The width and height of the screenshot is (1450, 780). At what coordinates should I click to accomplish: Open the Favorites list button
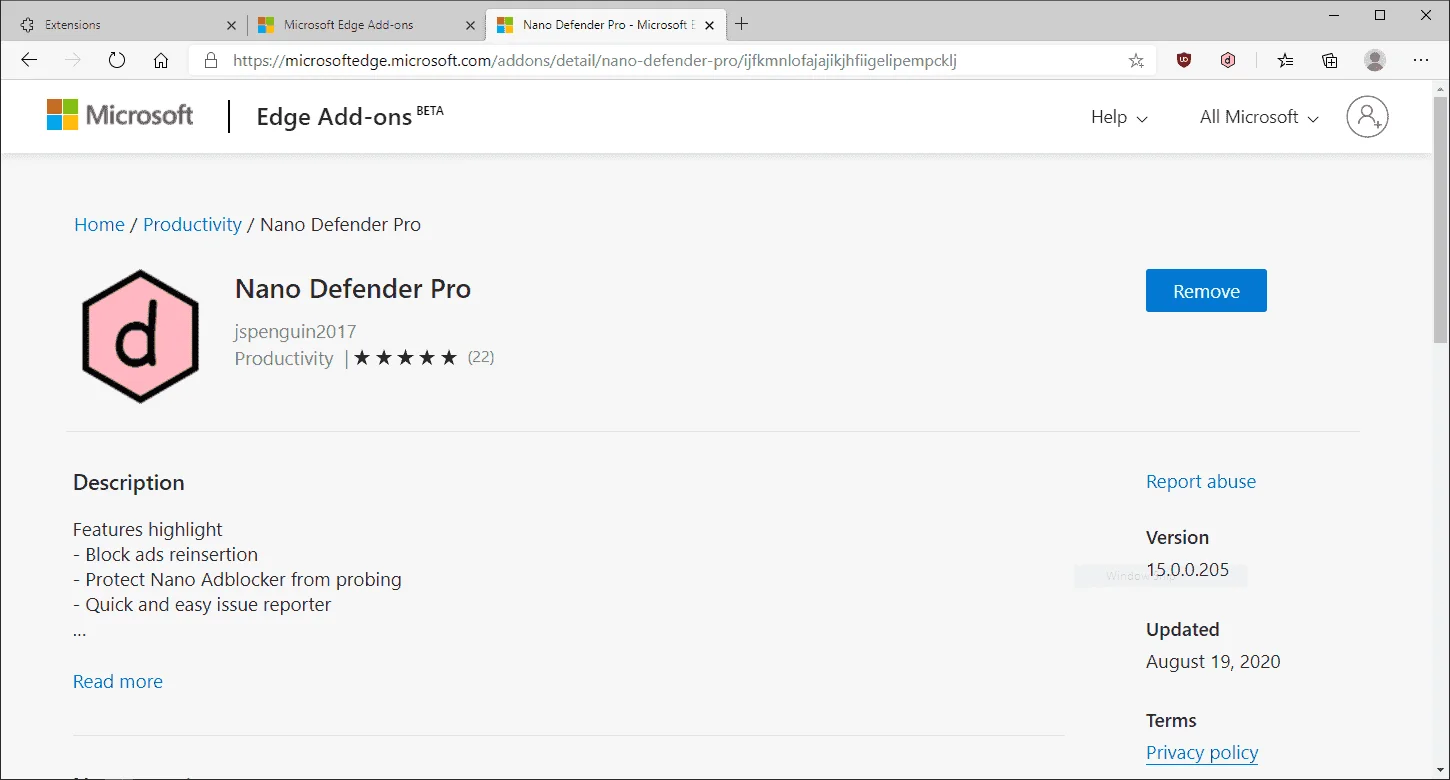click(1285, 60)
